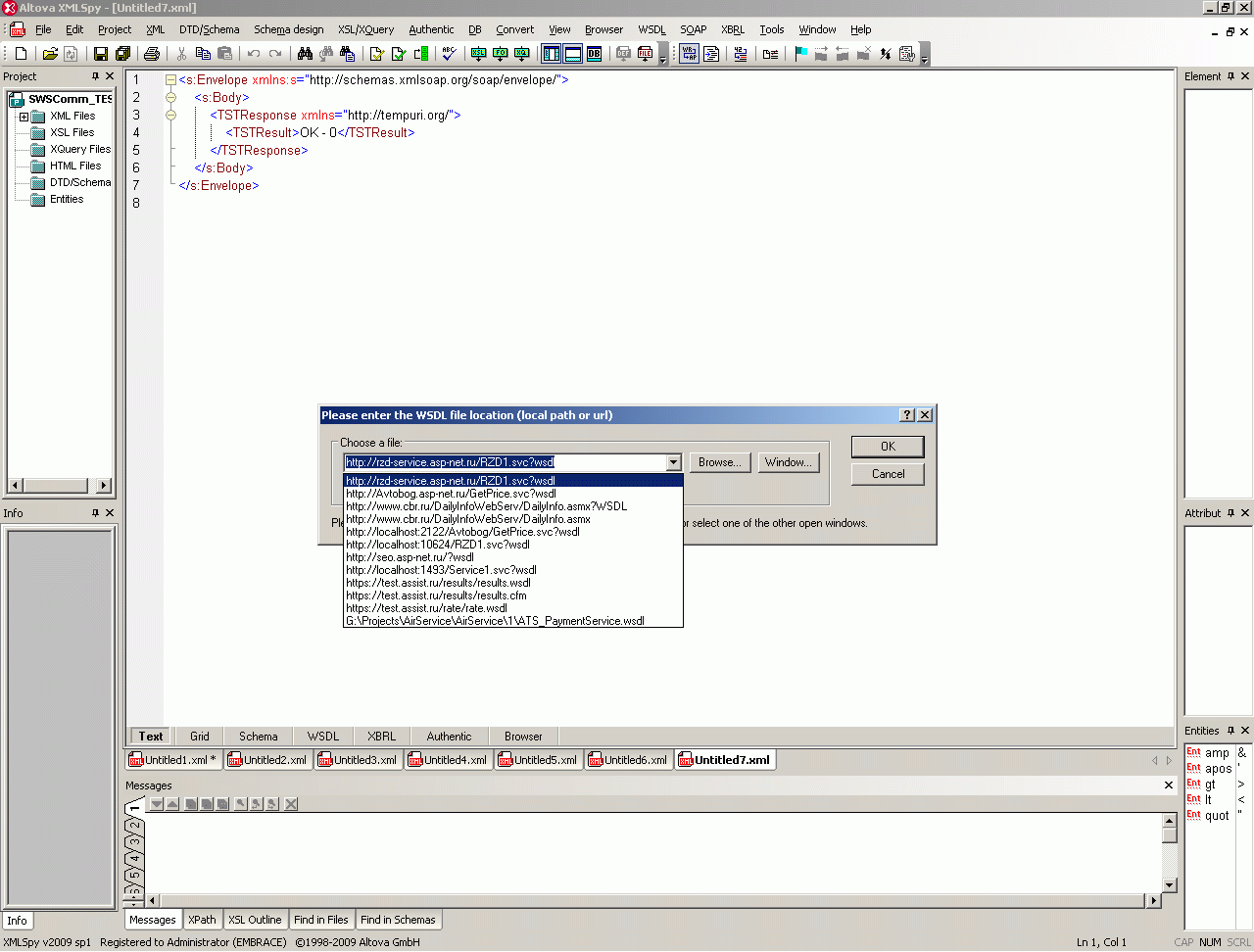Click the up/down arrows toolbar icon

pyautogui.click(x=886, y=54)
